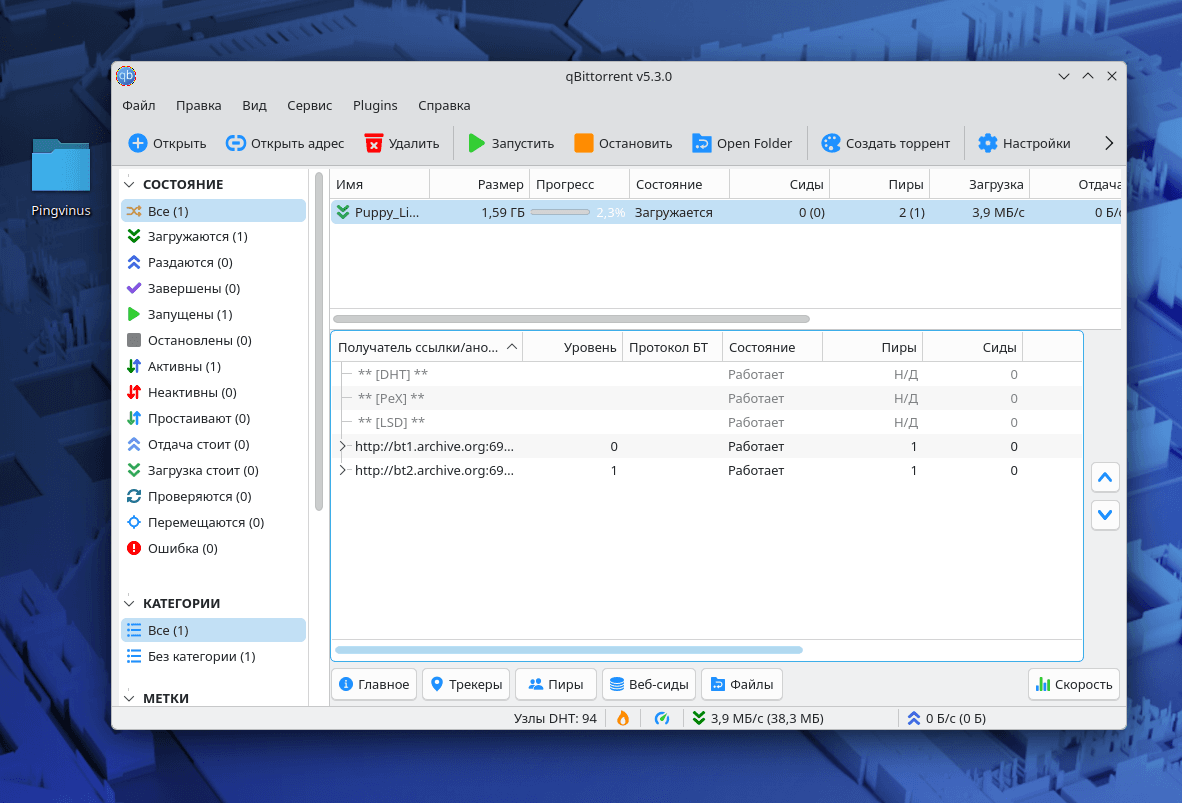Sort trackers by Получатель ссылки column

[427, 348]
